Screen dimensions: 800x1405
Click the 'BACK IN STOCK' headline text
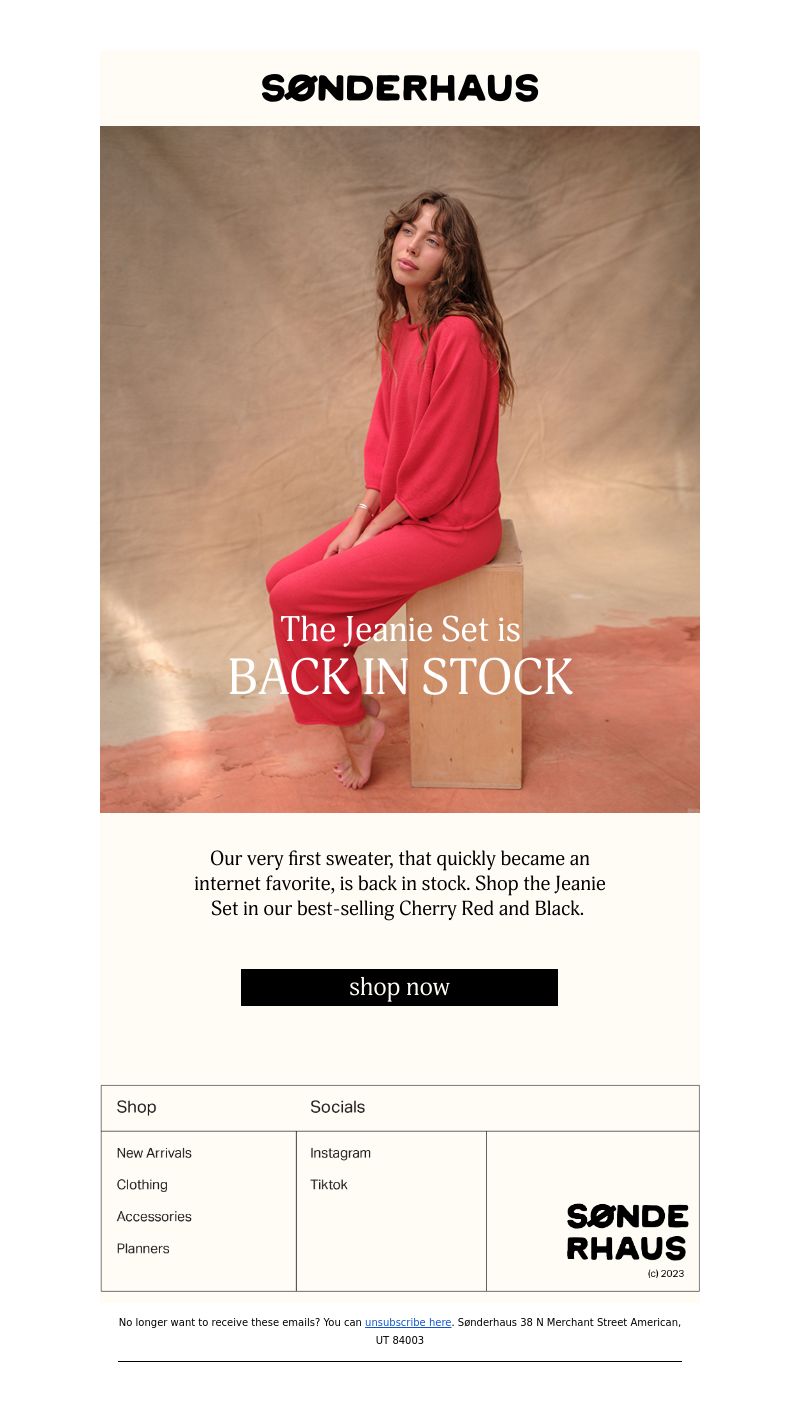click(x=400, y=677)
